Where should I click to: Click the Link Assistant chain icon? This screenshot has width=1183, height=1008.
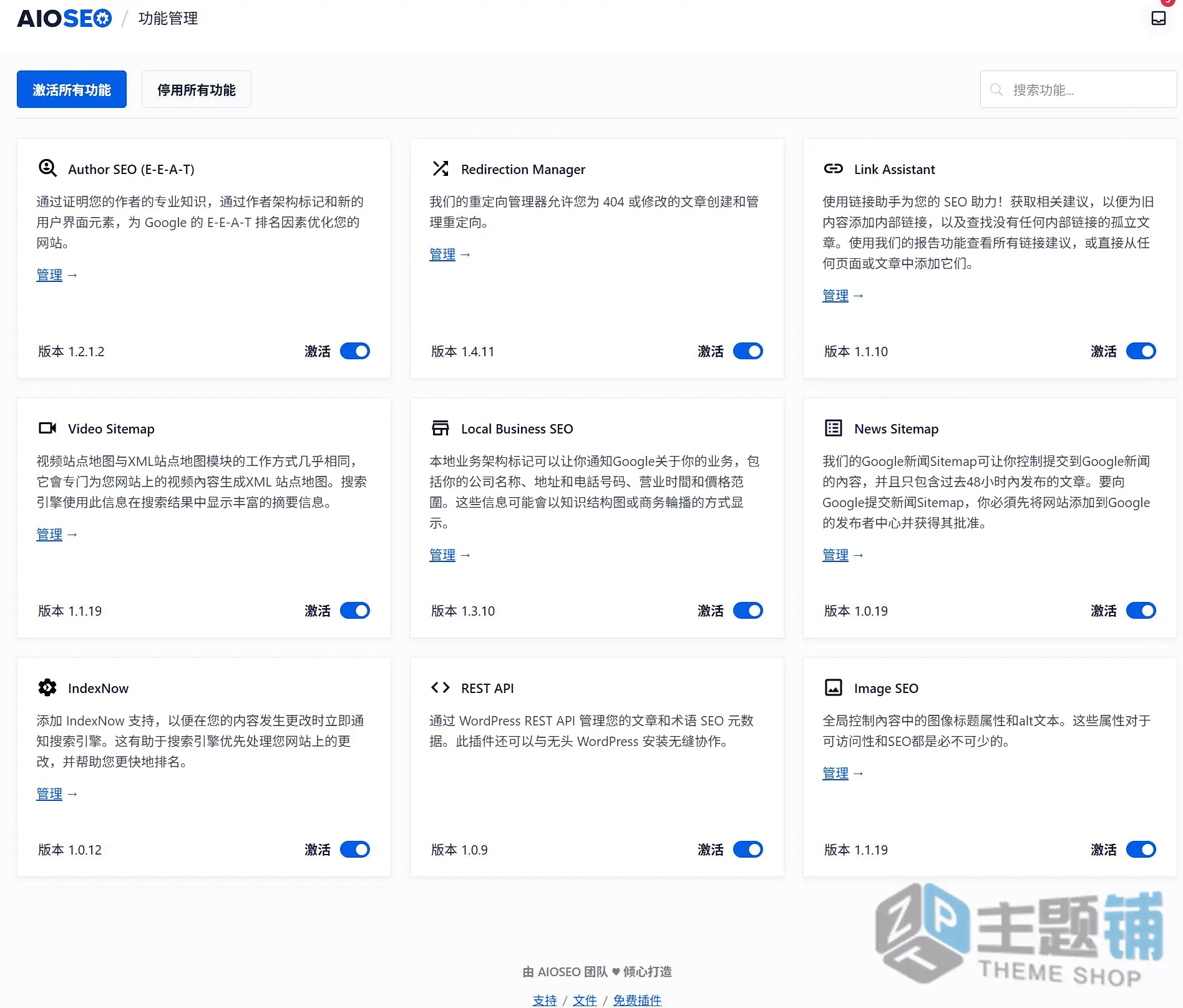click(x=834, y=168)
